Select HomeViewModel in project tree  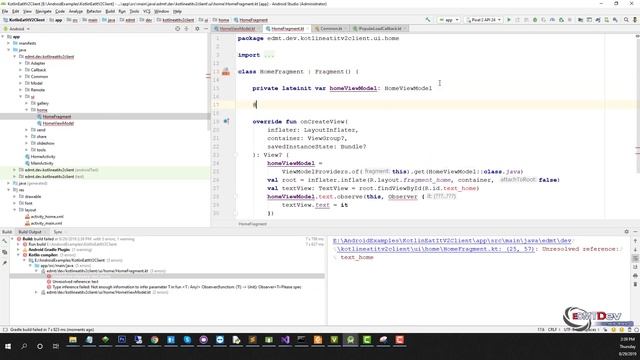(58, 123)
